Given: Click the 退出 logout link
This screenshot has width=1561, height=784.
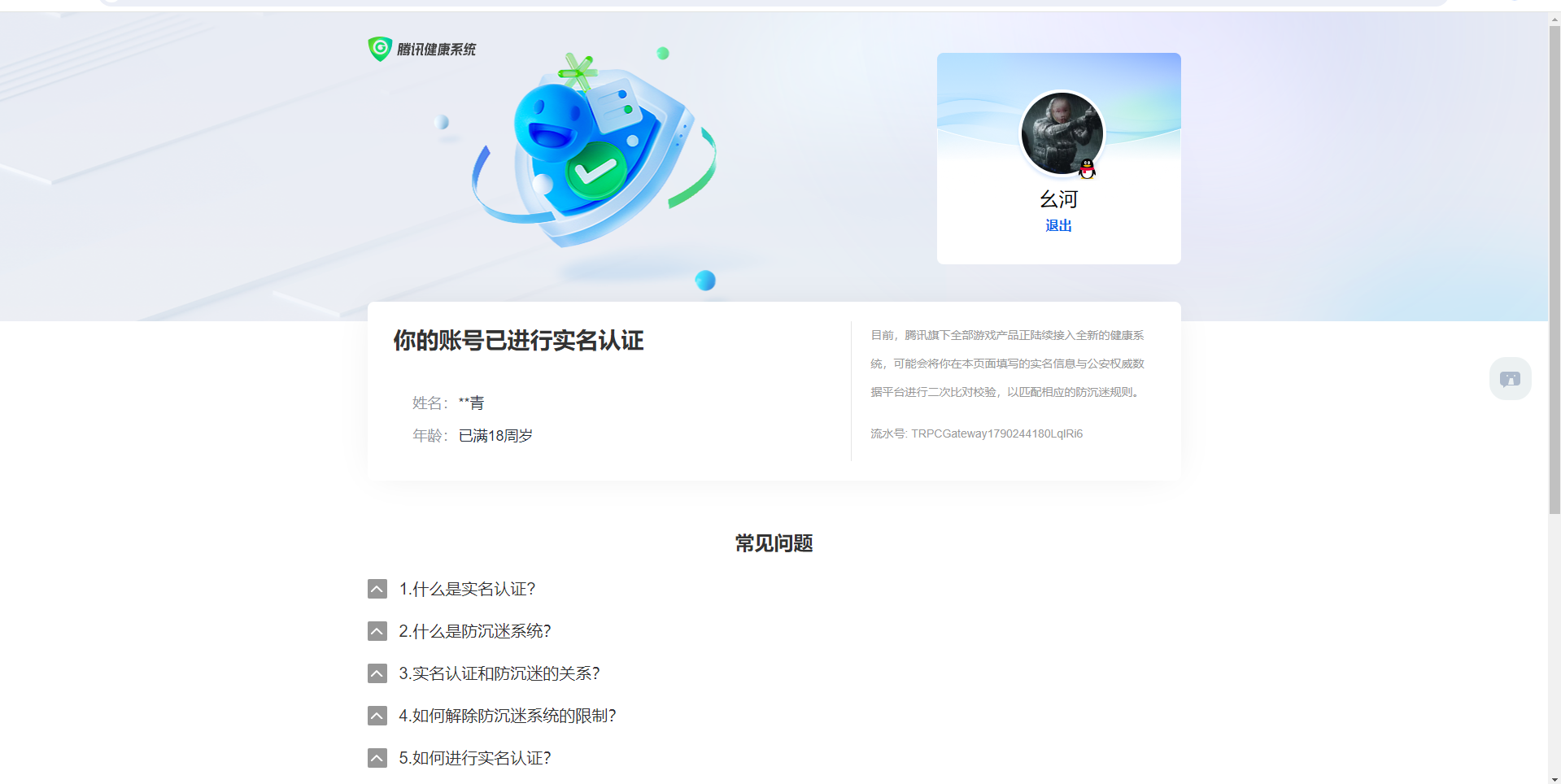Looking at the screenshot, I should pyautogui.click(x=1058, y=225).
